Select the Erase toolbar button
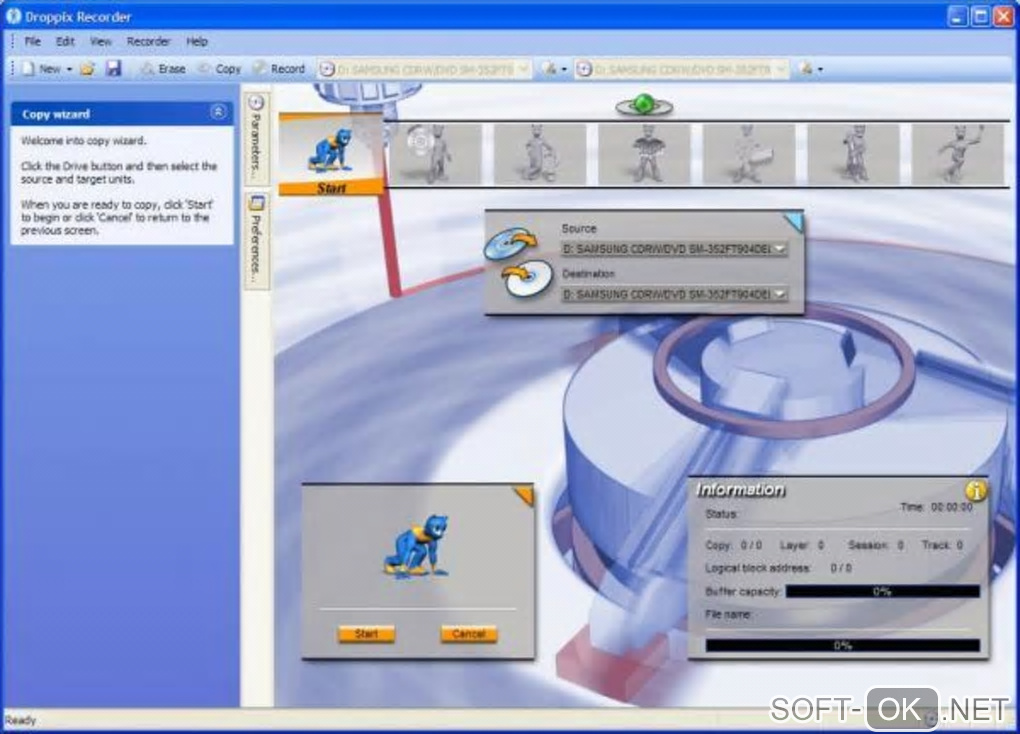The width and height of the screenshot is (1020, 734). point(163,69)
